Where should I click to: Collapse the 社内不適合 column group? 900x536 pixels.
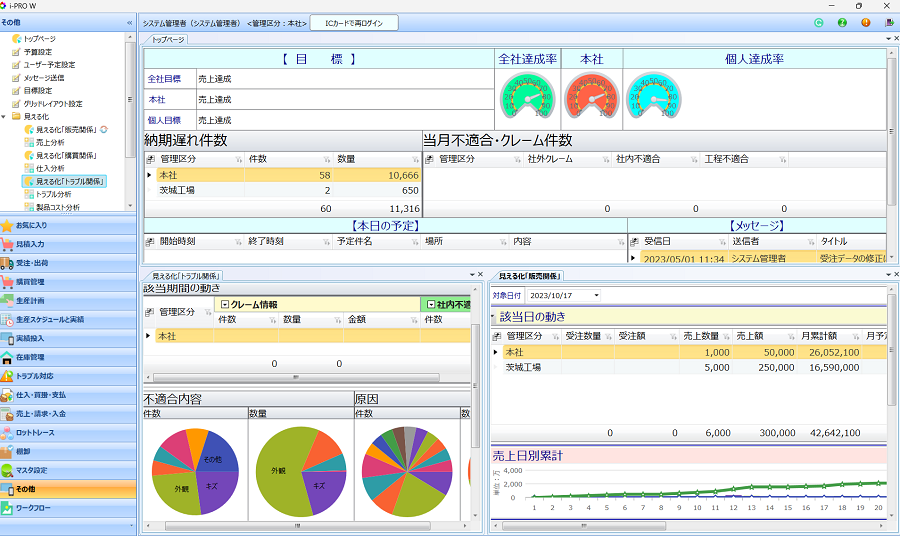pos(429,304)
